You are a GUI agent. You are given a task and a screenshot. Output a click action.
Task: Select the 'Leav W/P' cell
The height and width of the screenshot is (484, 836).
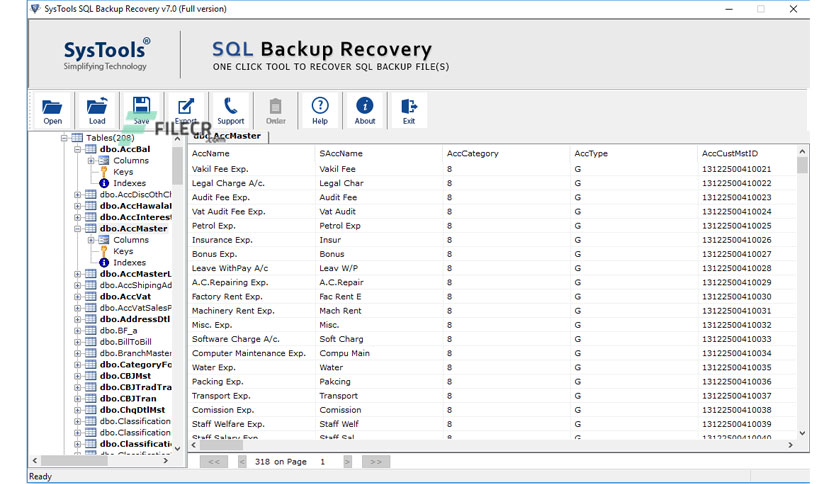[339, 268]
